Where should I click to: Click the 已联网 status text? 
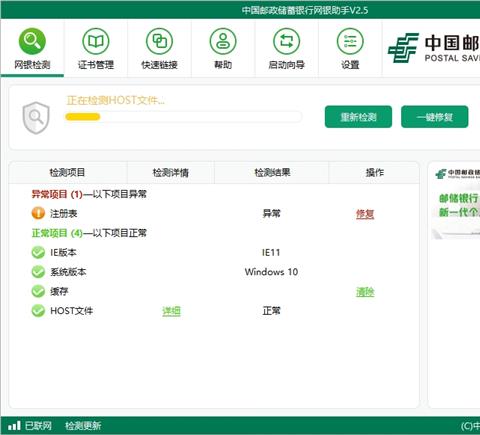[x=38, y=426]
